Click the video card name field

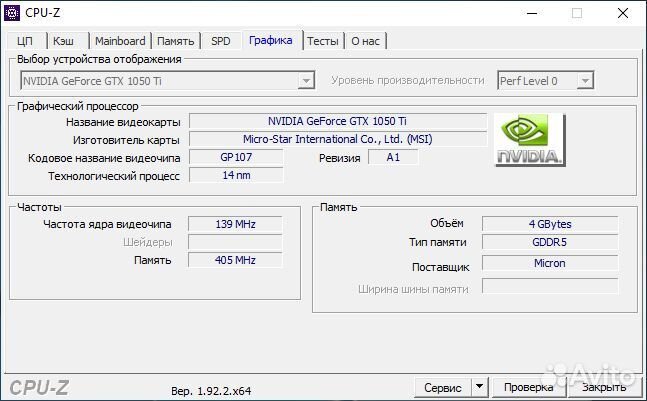tap(337, 121)
